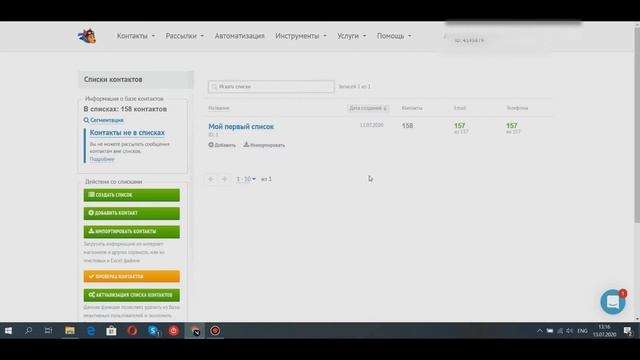Click the next page arrow
The image size is (640, 360).
coord(224,179)
